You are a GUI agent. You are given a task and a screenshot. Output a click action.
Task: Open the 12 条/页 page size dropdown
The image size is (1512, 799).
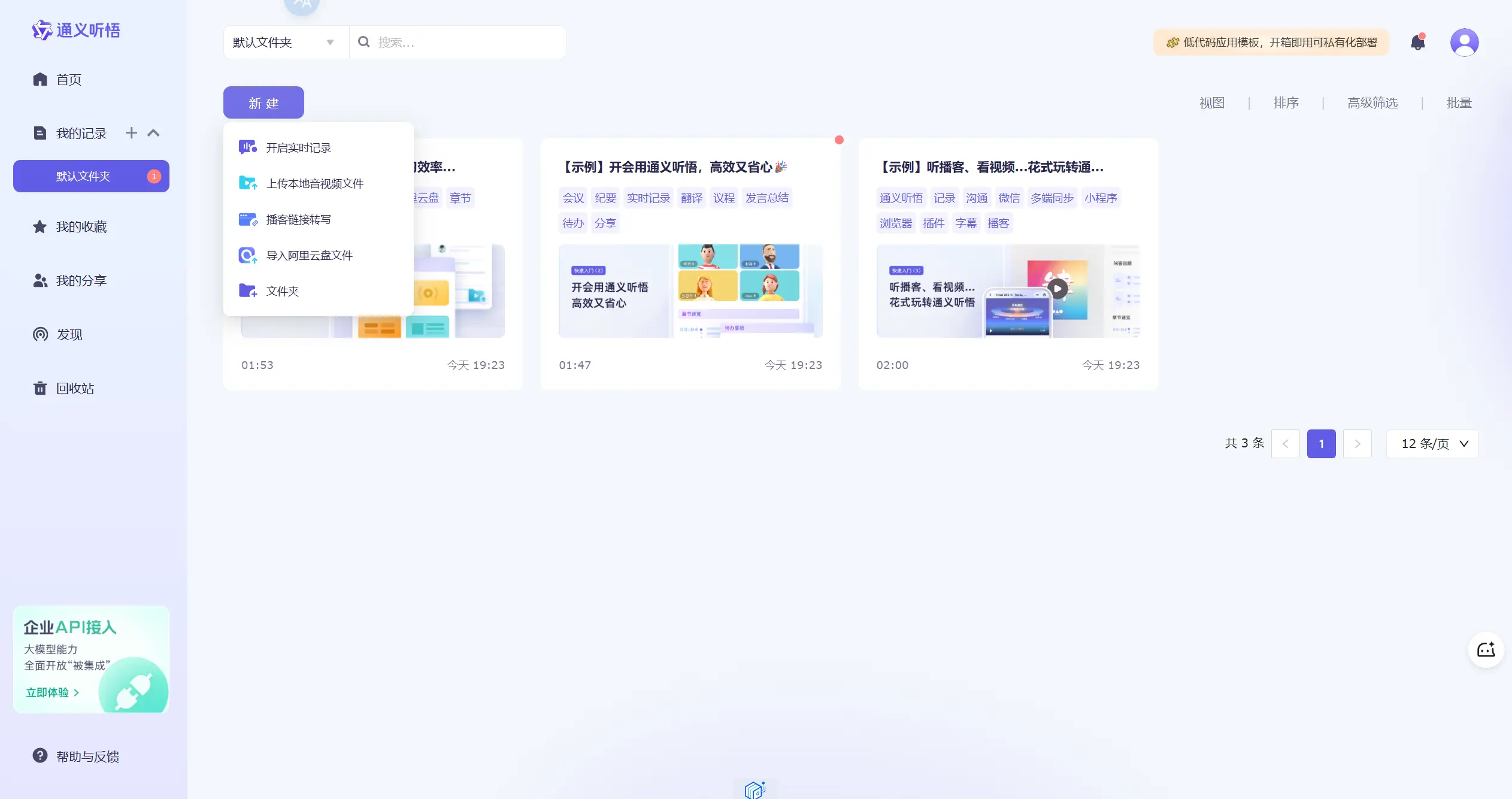point(1432,443)
